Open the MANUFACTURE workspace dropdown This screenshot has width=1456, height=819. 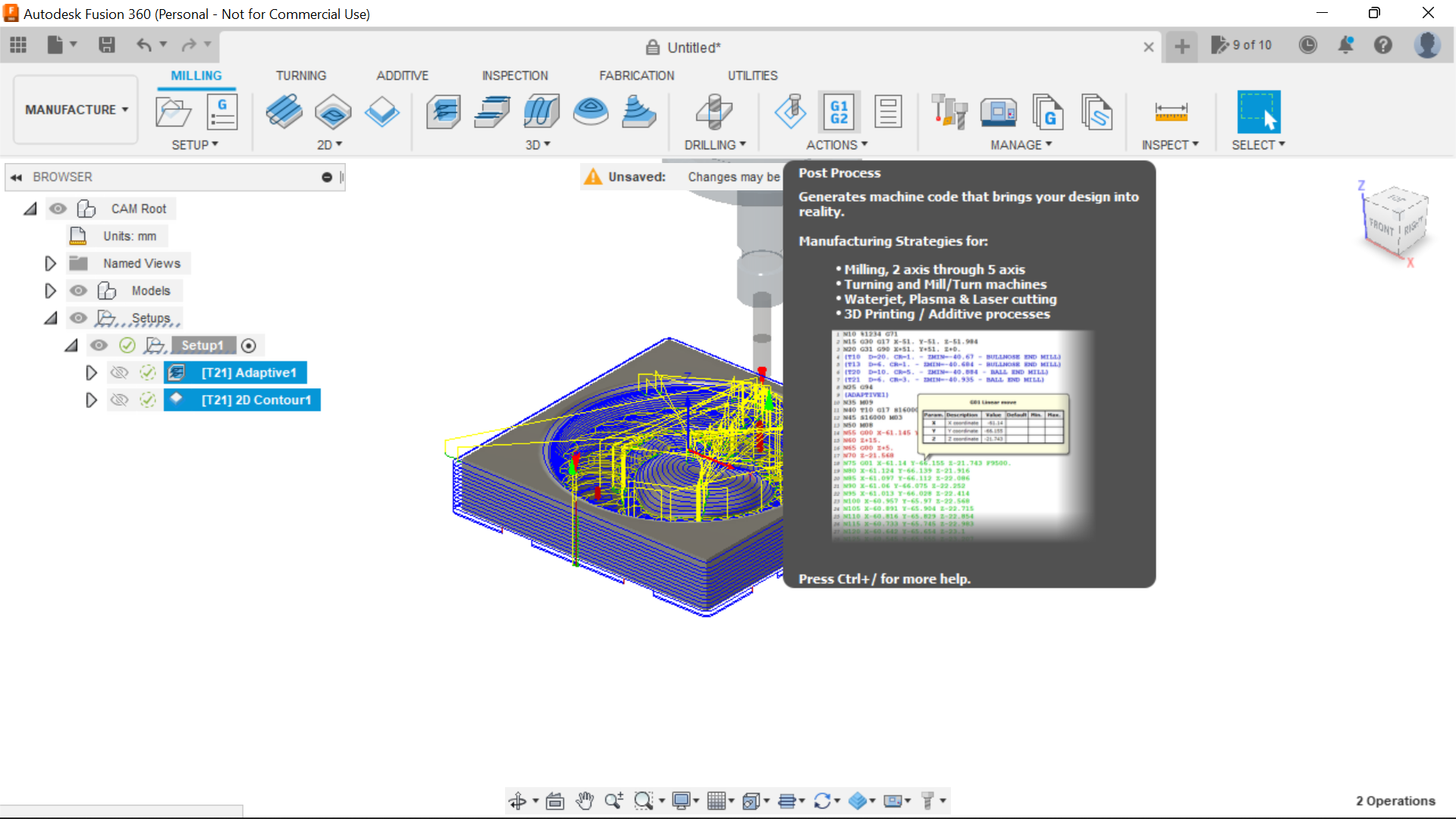click(76, 110)
